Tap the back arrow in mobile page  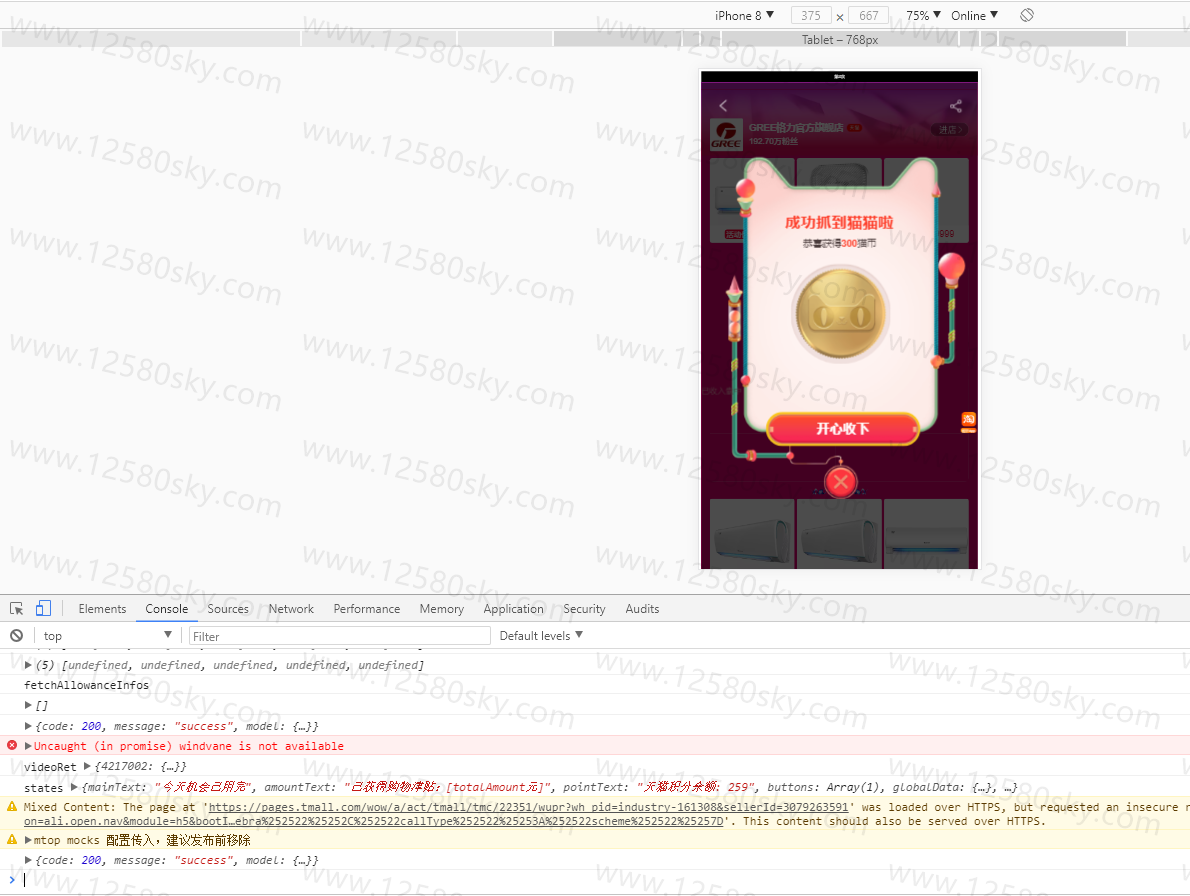coord(723,105)
